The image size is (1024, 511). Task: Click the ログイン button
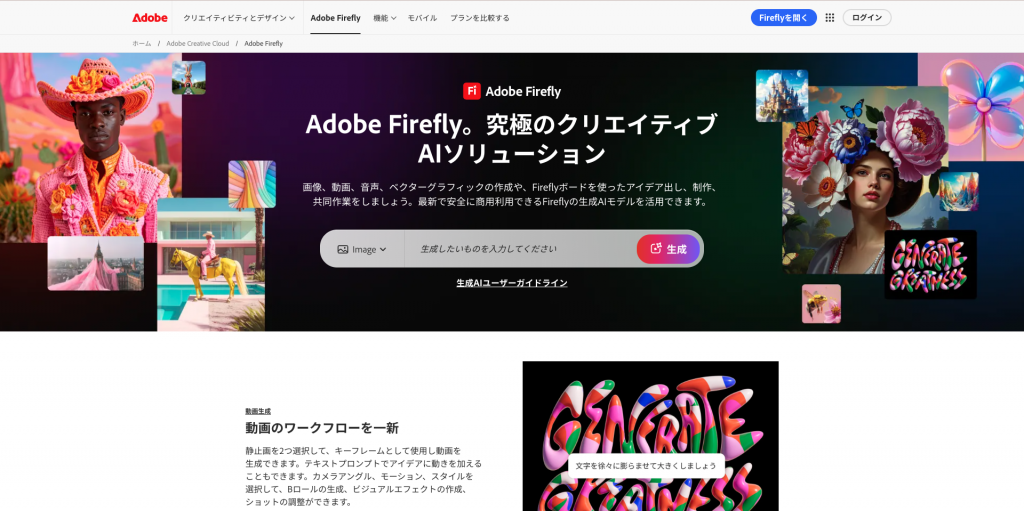[x=867, y=18]
